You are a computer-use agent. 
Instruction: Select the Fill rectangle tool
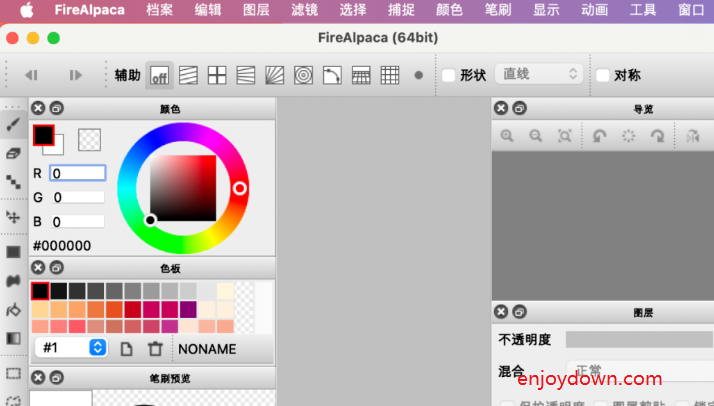[x=13, y=252]
